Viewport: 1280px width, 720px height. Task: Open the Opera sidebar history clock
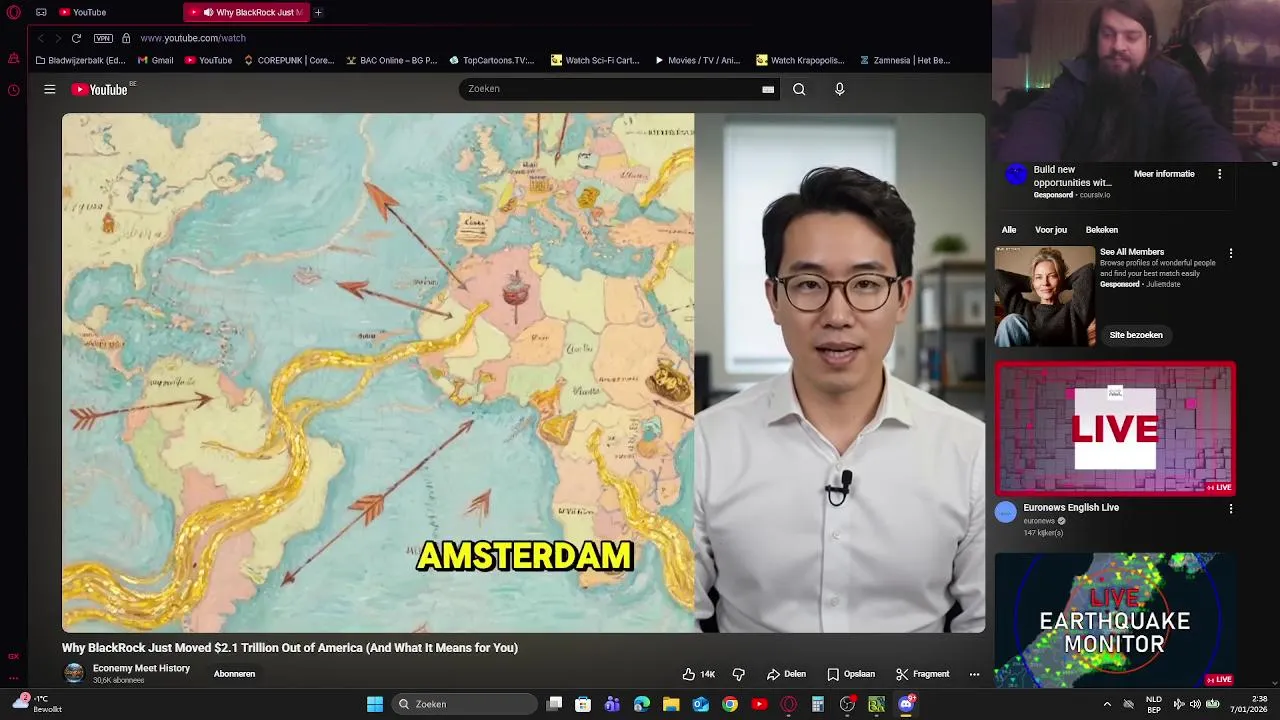(13, 90)
